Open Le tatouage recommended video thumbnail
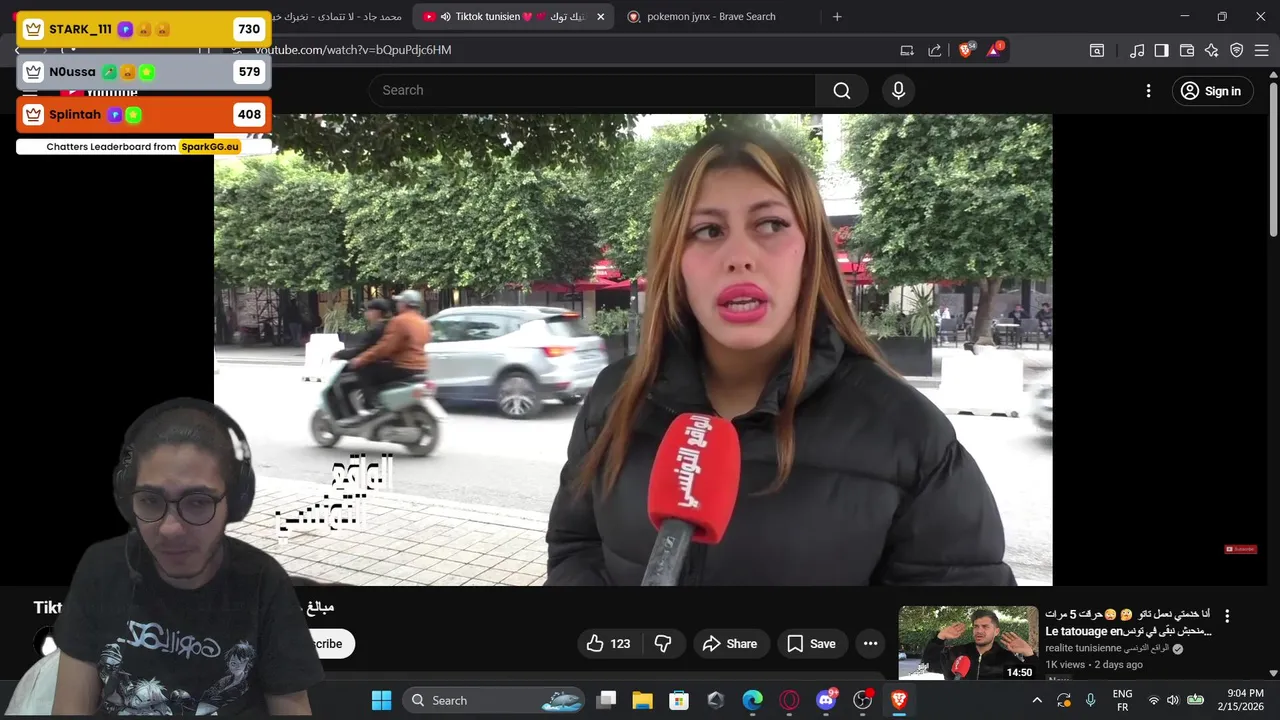1280x720 pixels. pyautogui.click(x=968, y=643)
